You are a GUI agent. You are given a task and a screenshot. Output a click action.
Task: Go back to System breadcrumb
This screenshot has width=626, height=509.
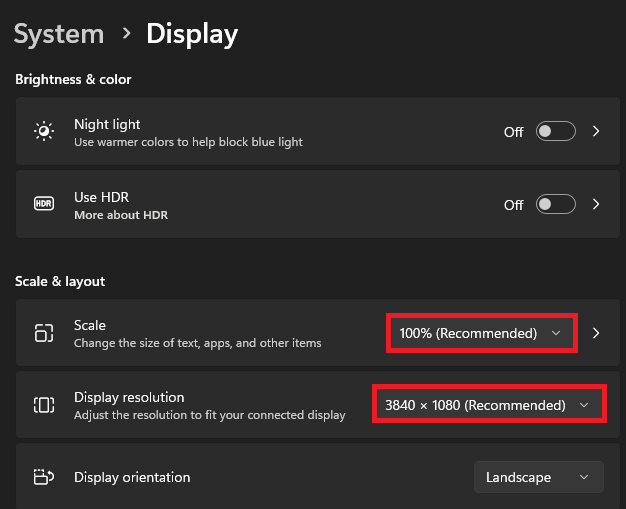click(59, 34)
